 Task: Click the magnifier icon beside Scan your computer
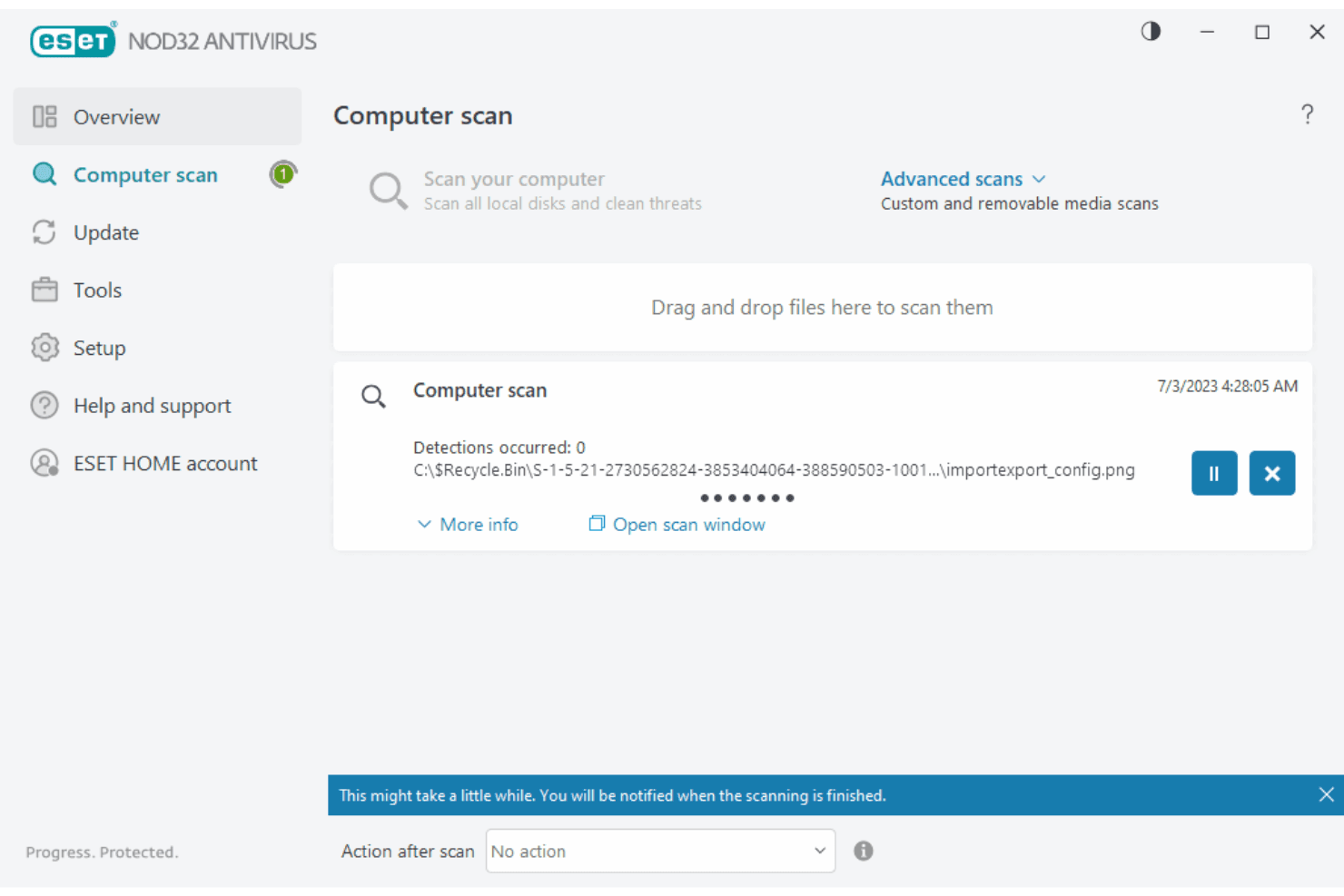(x=388, y=191)
